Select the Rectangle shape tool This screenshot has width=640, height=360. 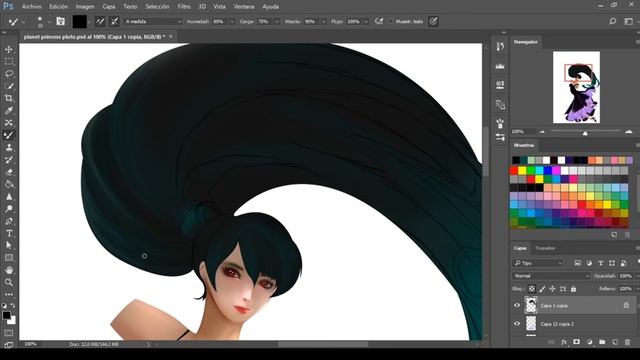(9, 258)
